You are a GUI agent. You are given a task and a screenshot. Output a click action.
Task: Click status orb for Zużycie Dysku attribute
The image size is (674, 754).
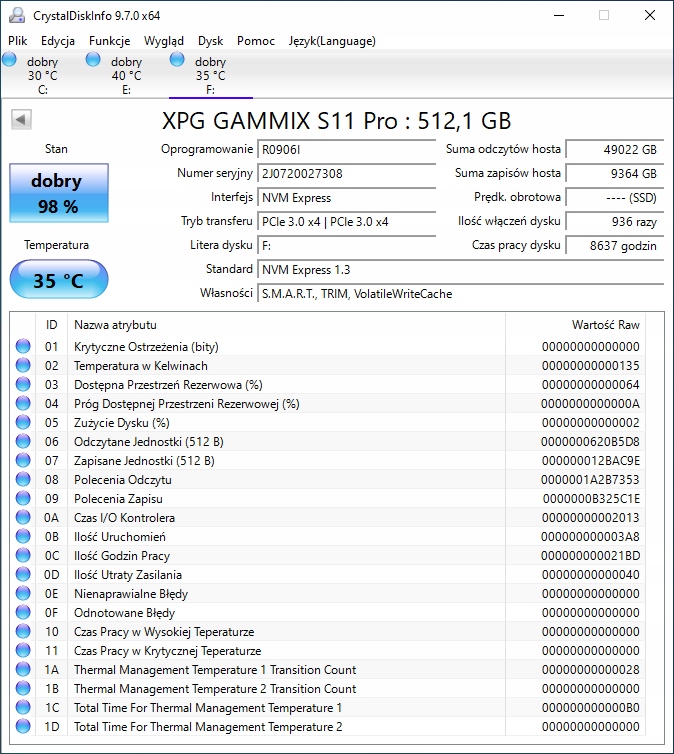(x=23, y=423)
